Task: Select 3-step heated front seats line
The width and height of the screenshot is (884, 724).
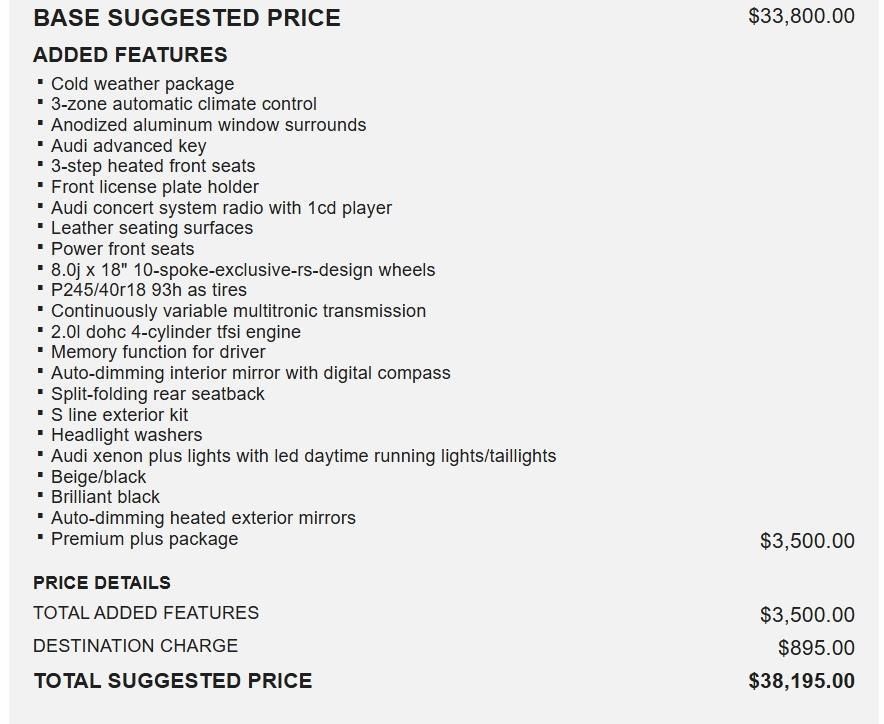Action: pos(153,166)
